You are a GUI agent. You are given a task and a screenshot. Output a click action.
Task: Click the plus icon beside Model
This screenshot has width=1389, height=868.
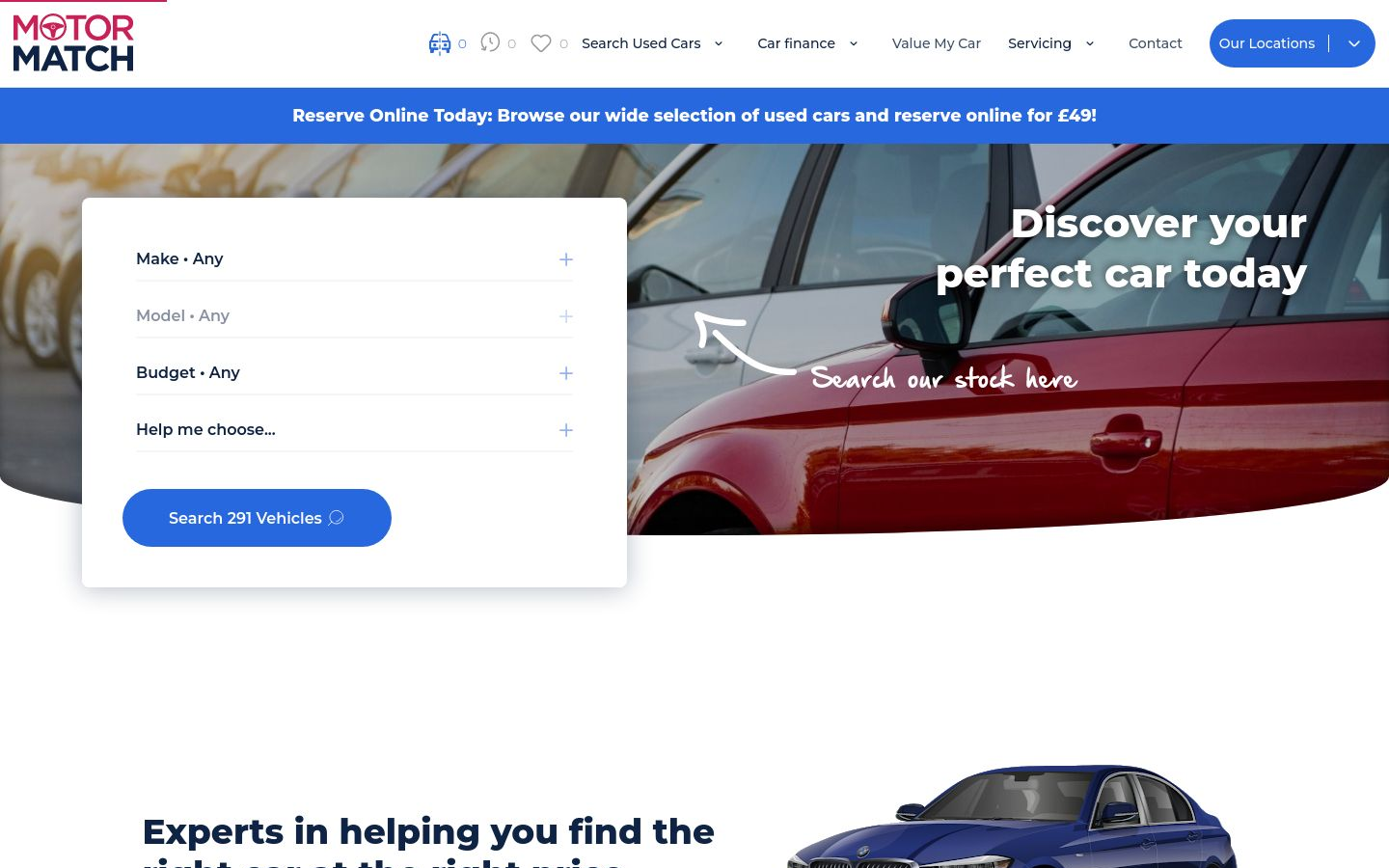566,316
